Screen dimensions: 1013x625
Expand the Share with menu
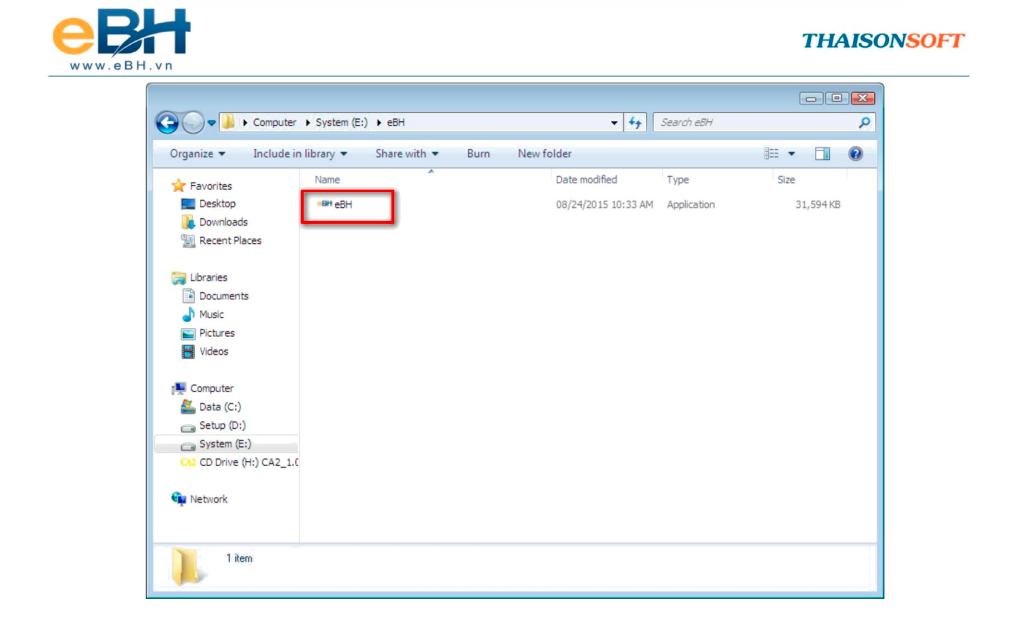pyautogui.click(x=406, y=154)
